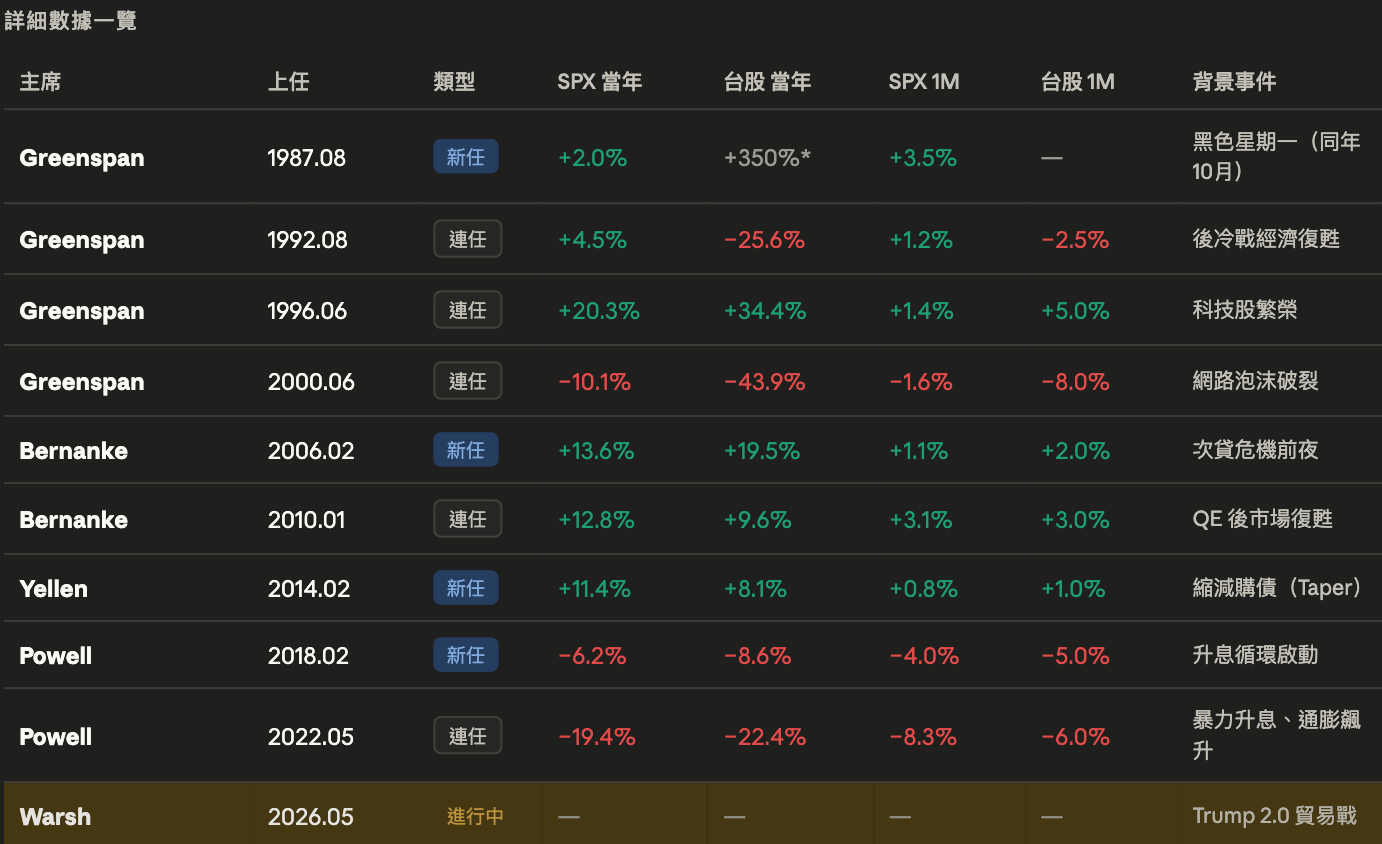Select the +11.4% SPX yearly value

pos(594,589)
